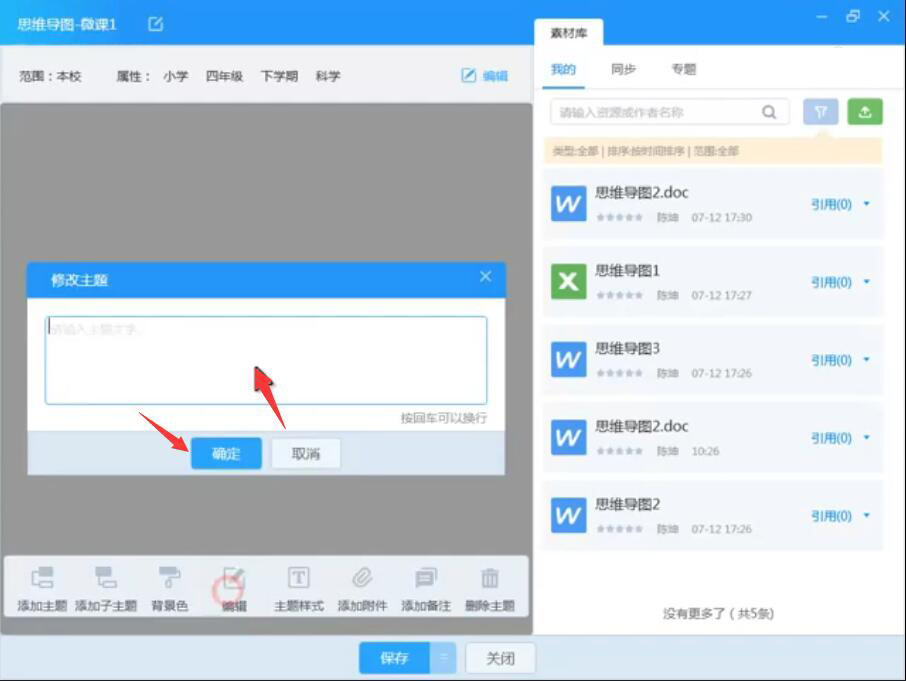Viewport: 906px width, 681px height.
Task: Open the Word icon of 思维导图2.doc dated 10:26
Action: point(569,437)
